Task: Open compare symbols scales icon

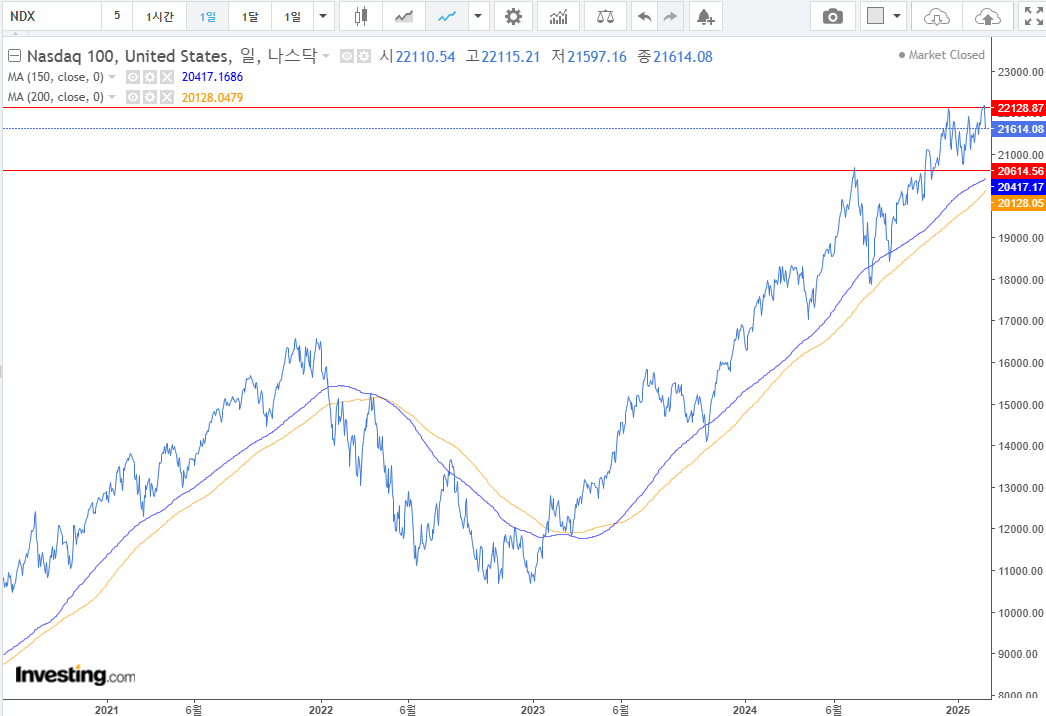Action: click(605, 16)
